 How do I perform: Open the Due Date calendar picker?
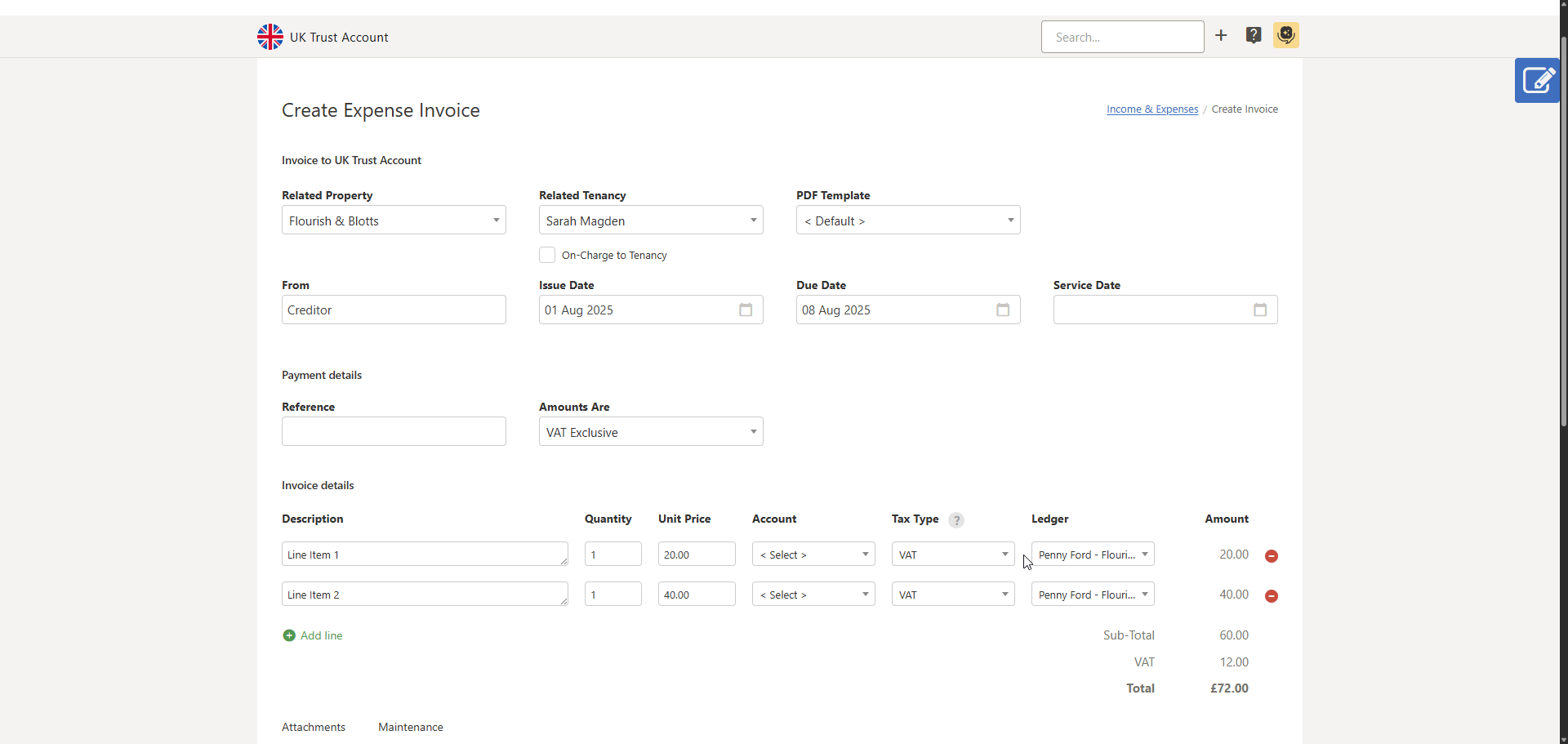click(1003, 310)
